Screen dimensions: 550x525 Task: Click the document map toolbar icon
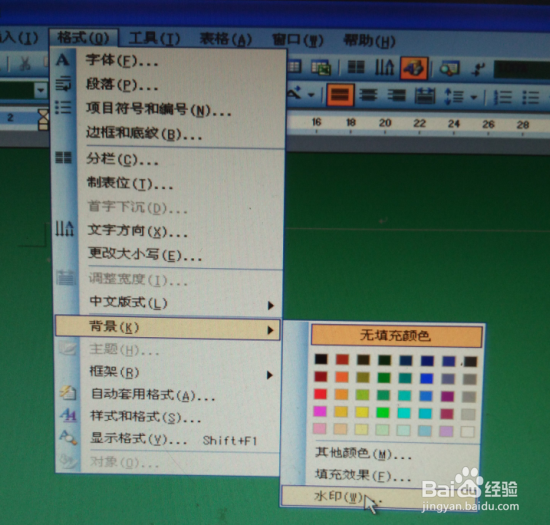(450, 68)
